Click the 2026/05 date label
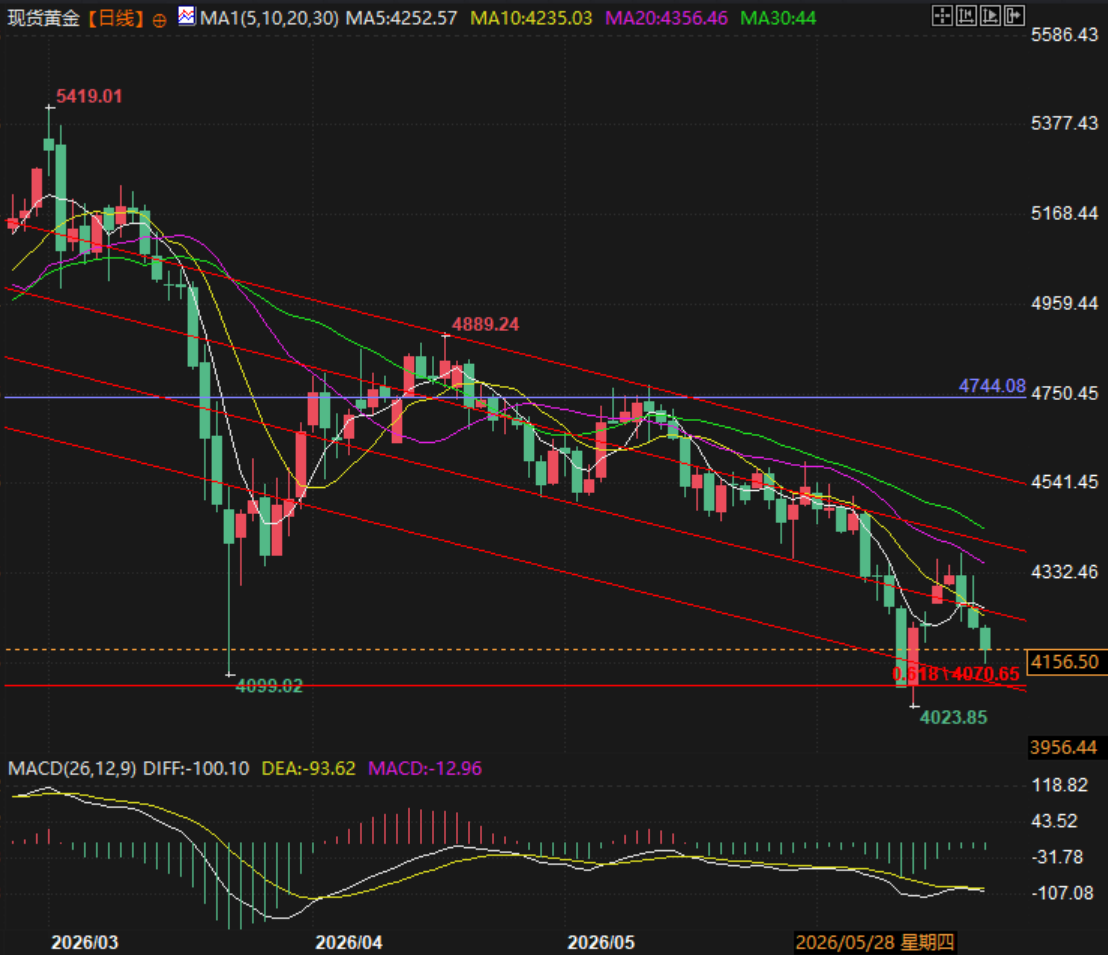Screen dimensions: 1108x955 click(x=601, y=942)
